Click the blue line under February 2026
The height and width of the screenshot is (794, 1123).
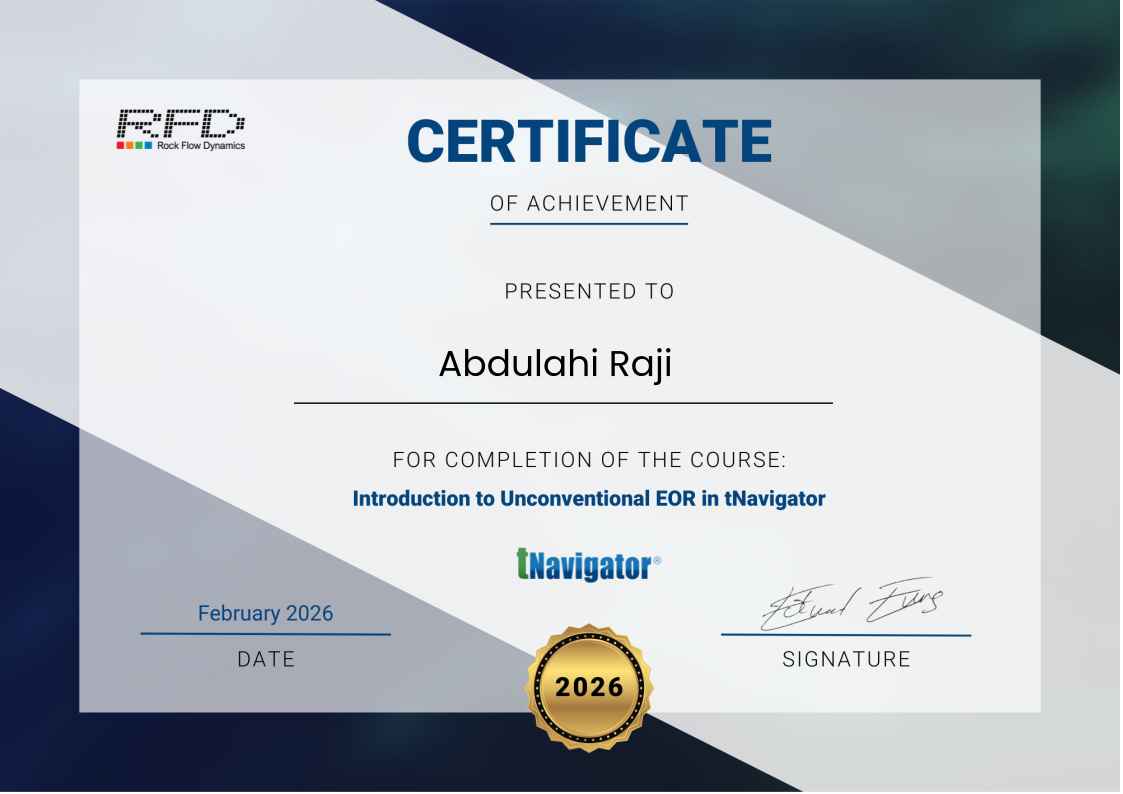coord(265,634)
